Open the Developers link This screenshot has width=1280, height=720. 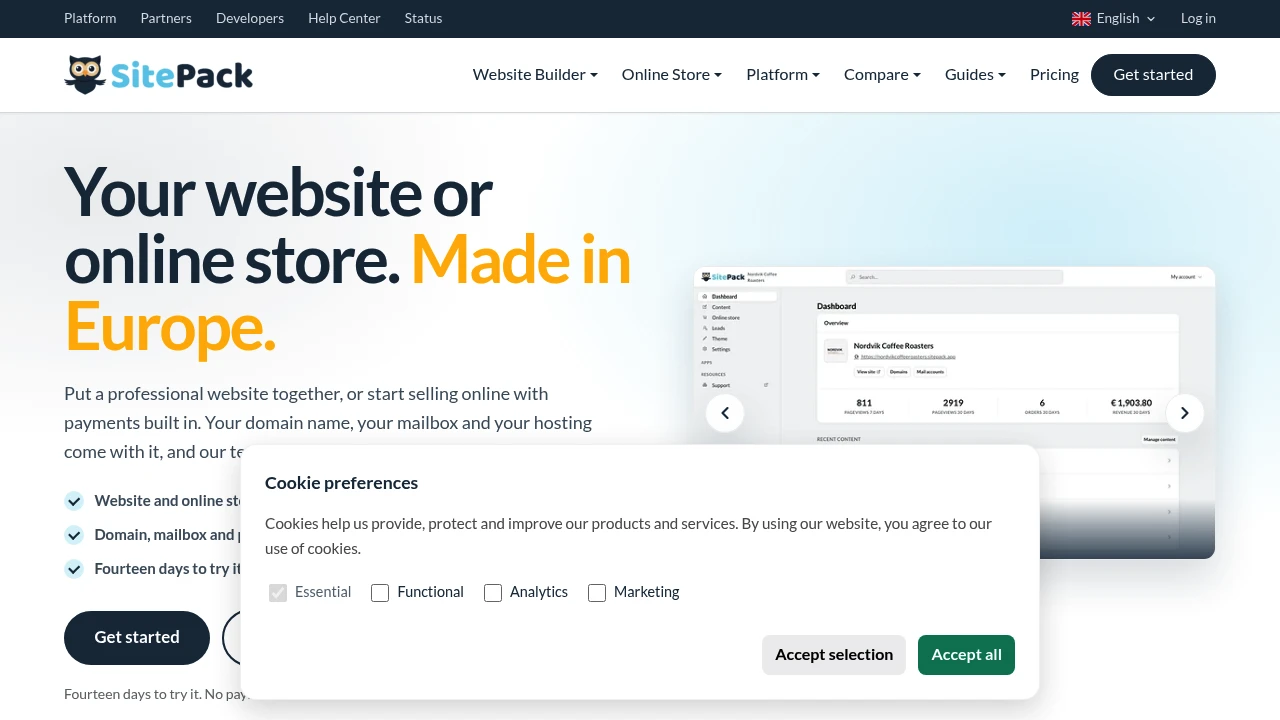250,18
